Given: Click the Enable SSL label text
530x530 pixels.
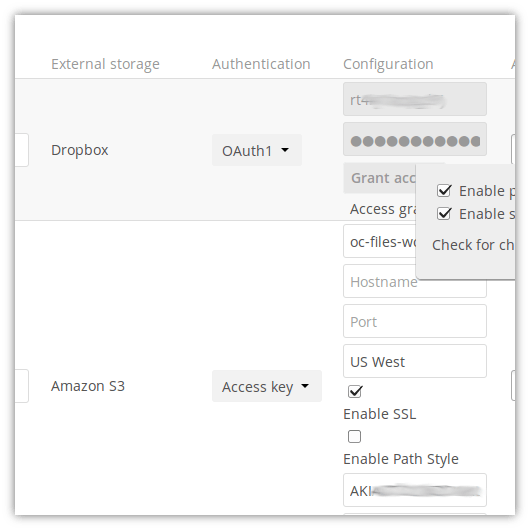Looking at the screenshot, I should [x=380, y=414].
